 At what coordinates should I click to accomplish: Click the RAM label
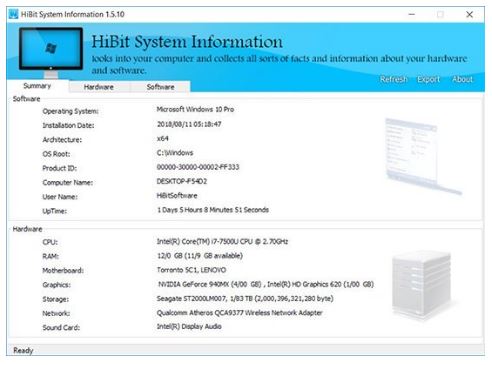(51, 256)
